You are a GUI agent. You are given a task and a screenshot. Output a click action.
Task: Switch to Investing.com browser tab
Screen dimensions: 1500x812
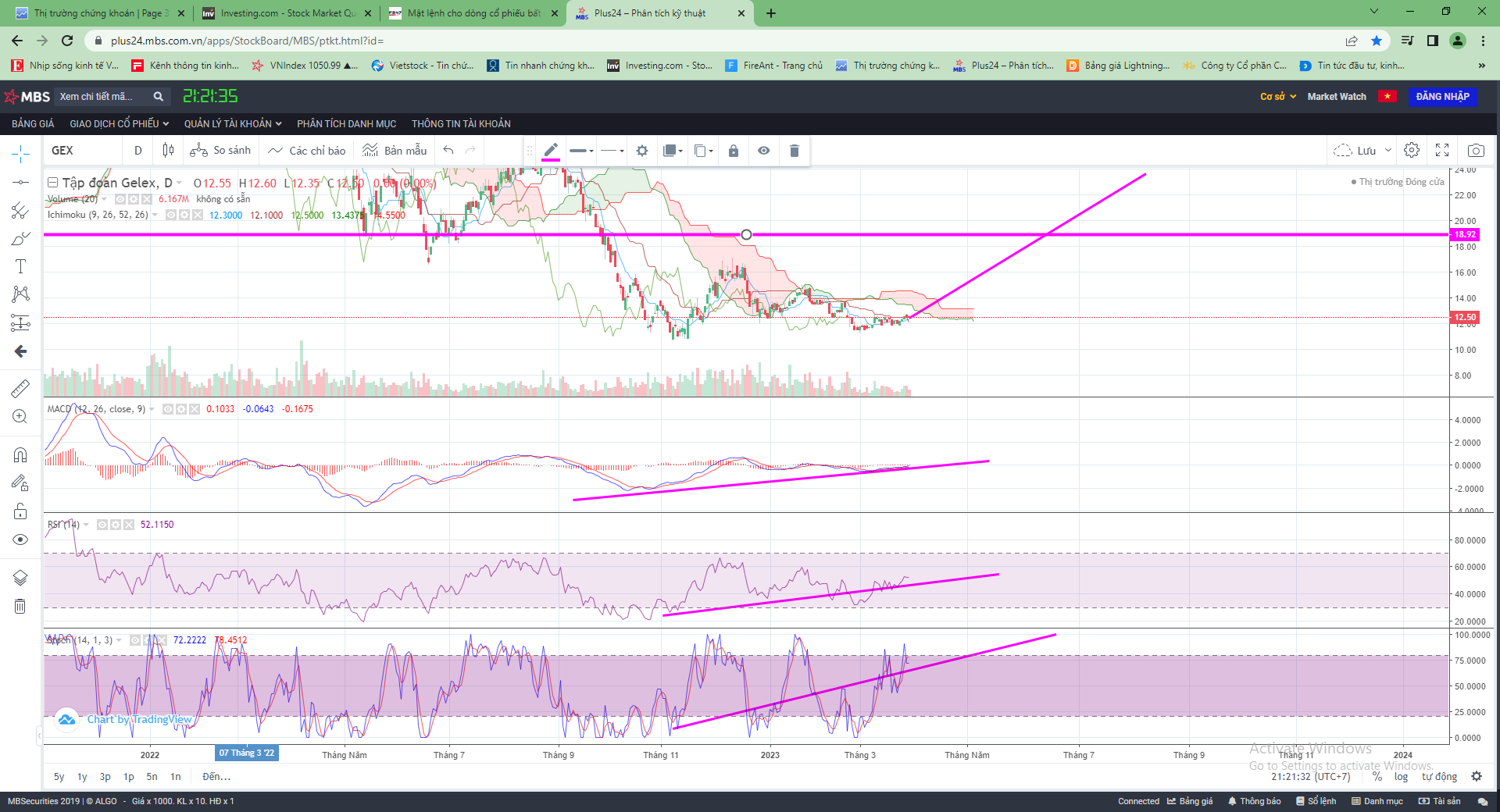287,13
